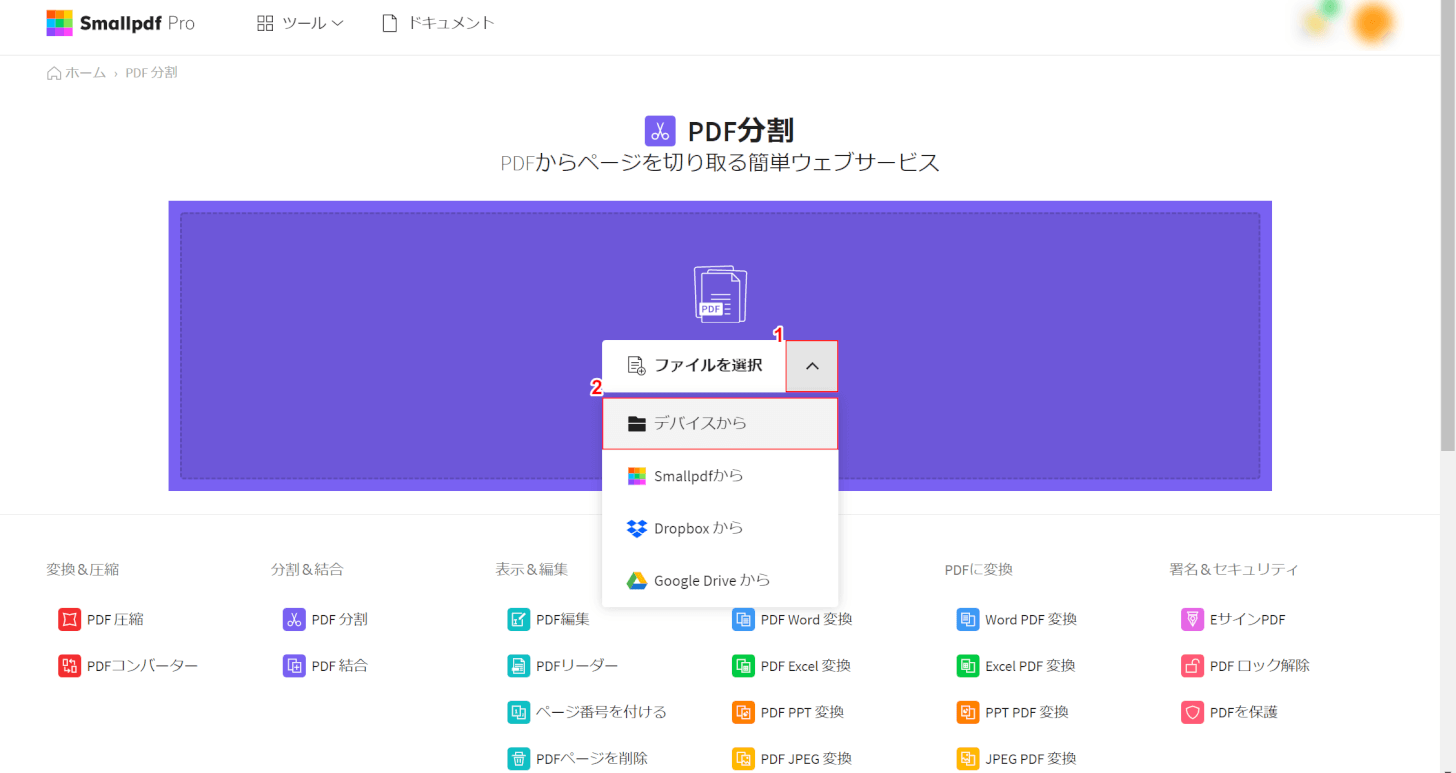Click the PDF PPT 変換 icon
Viewport: 1456px width, 773px height.
coord(743,712)
